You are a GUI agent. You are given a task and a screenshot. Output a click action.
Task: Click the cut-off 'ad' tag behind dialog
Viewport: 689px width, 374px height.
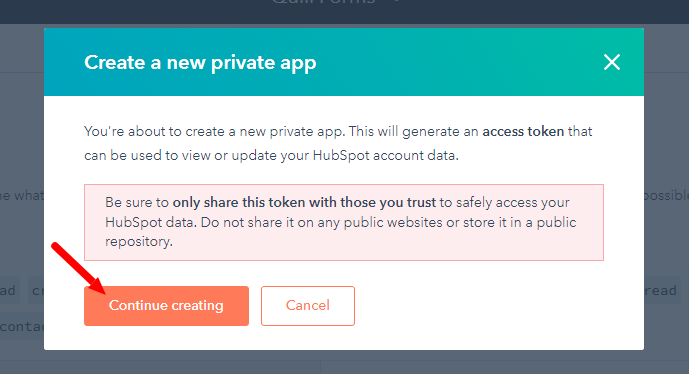[9, 290]
